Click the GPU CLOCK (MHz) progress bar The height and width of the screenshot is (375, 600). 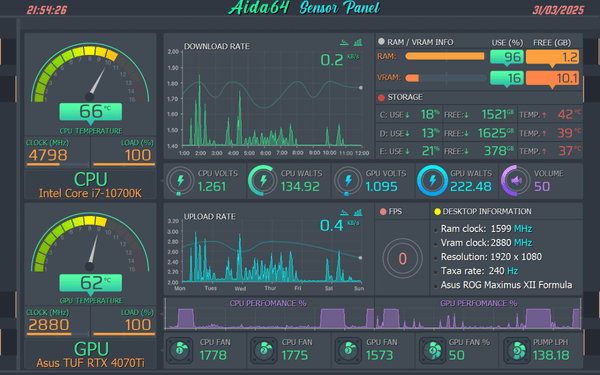pos(57,334)
